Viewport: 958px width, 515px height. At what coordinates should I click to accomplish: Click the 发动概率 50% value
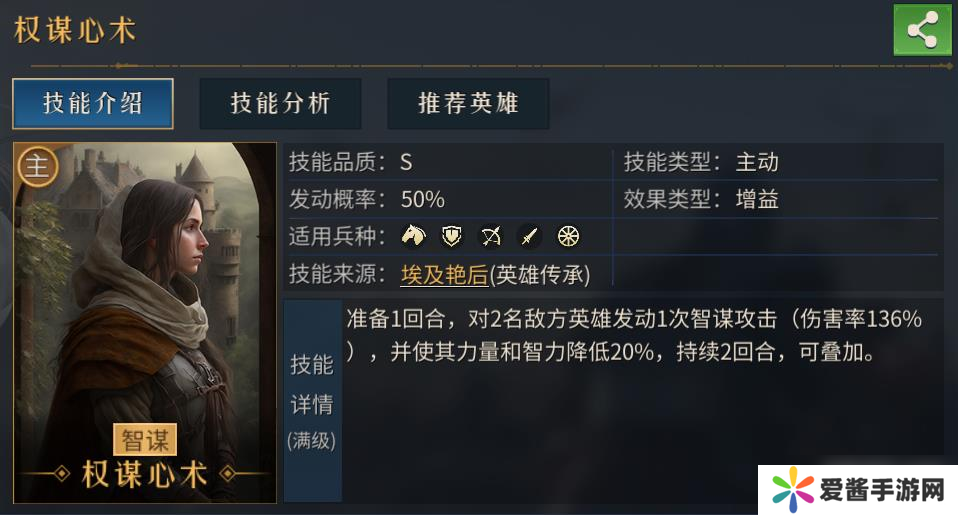tap(423, 199)
